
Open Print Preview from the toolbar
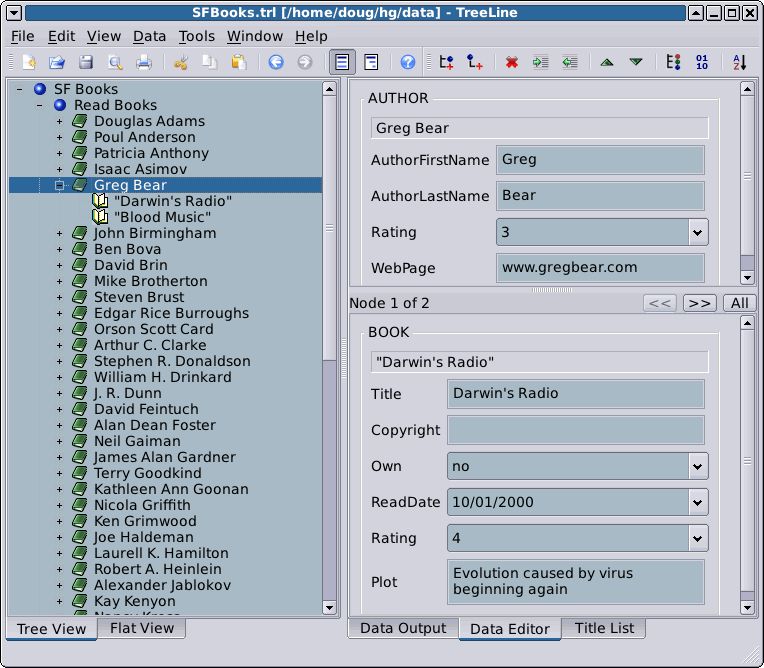[115, 62]
